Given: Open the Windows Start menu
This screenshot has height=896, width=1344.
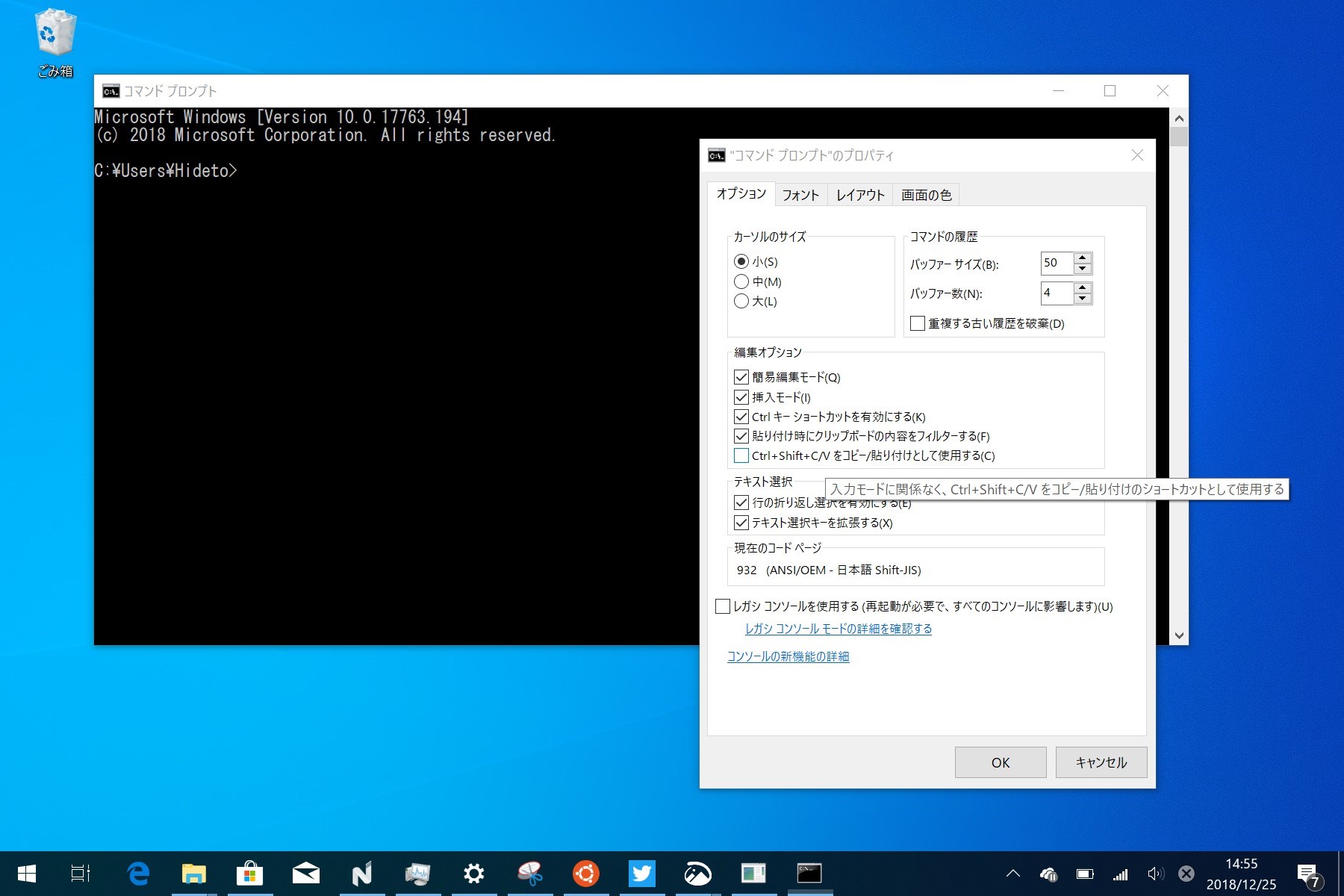Looking at the screenshot, I should click(26, 873).
